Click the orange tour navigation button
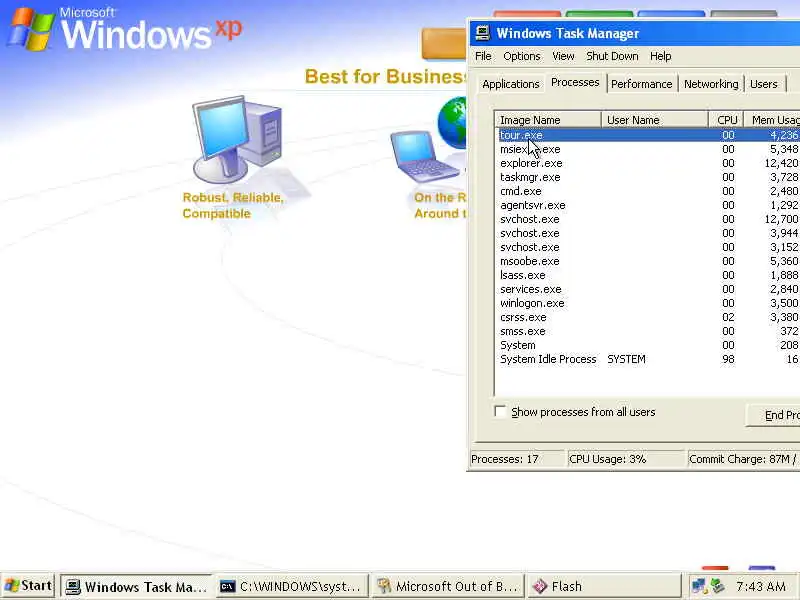The height and width of the screenshot is (600, 800). point(444,44)
